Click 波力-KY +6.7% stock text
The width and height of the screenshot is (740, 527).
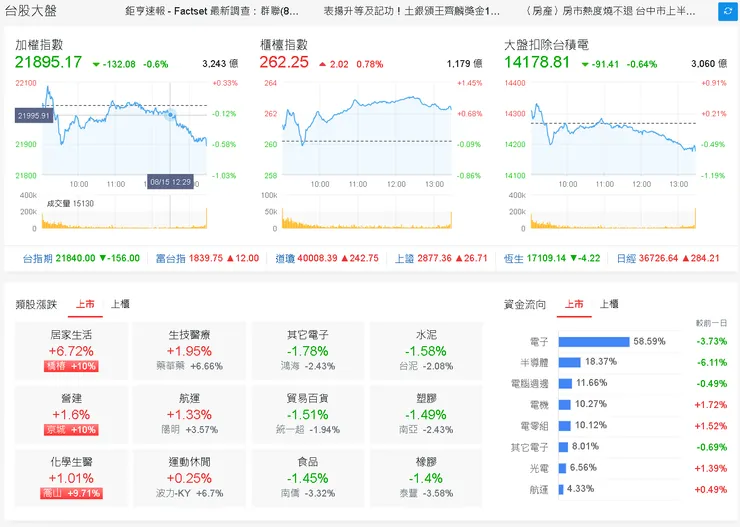point(189,494)
